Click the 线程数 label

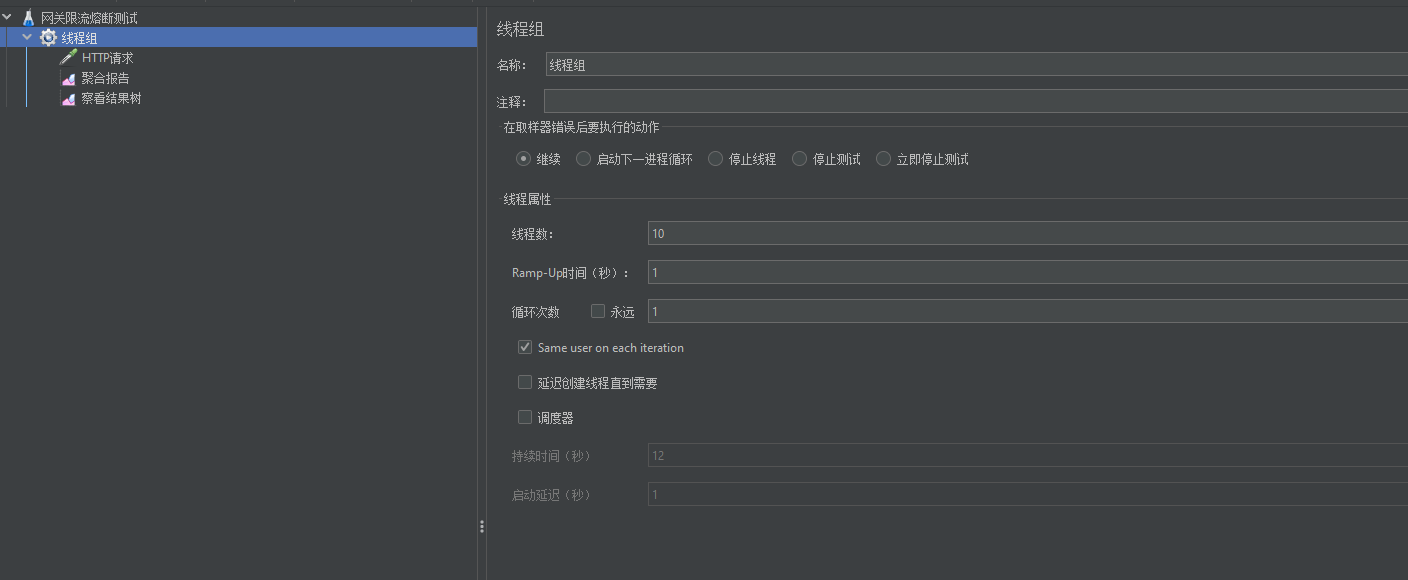[532, 234]
